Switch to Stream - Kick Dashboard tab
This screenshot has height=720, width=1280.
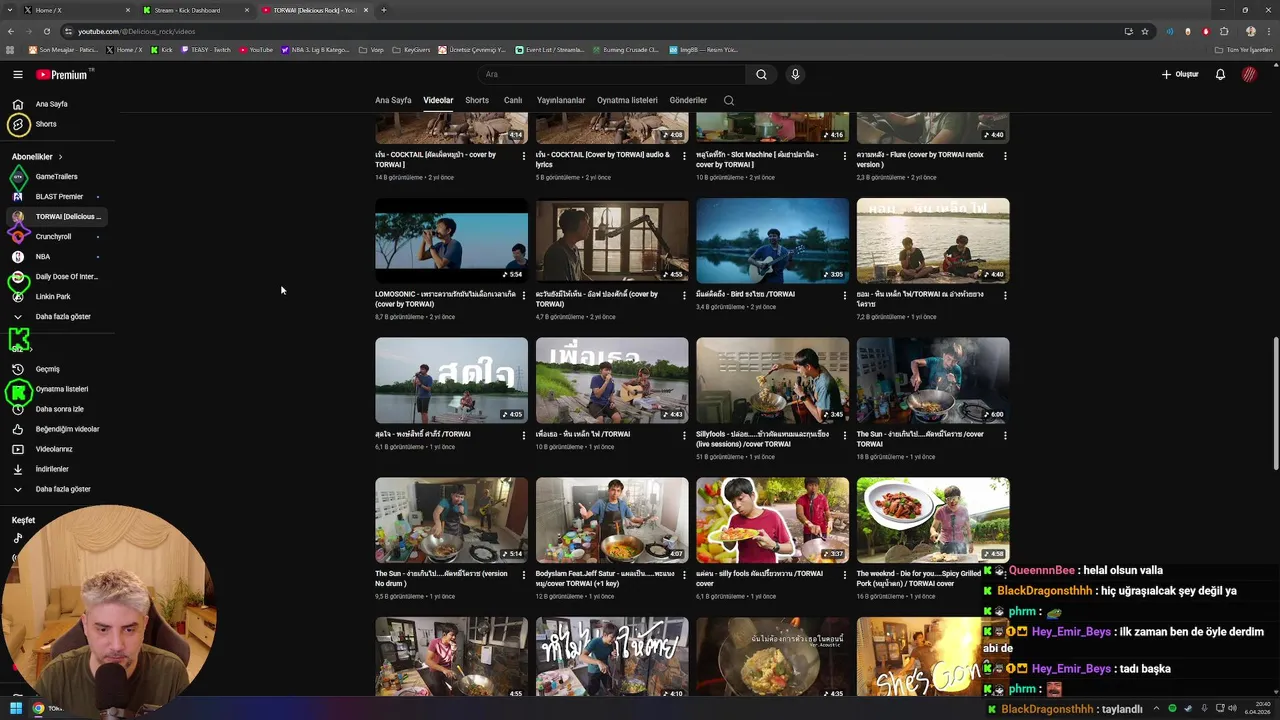pos(194,10)
